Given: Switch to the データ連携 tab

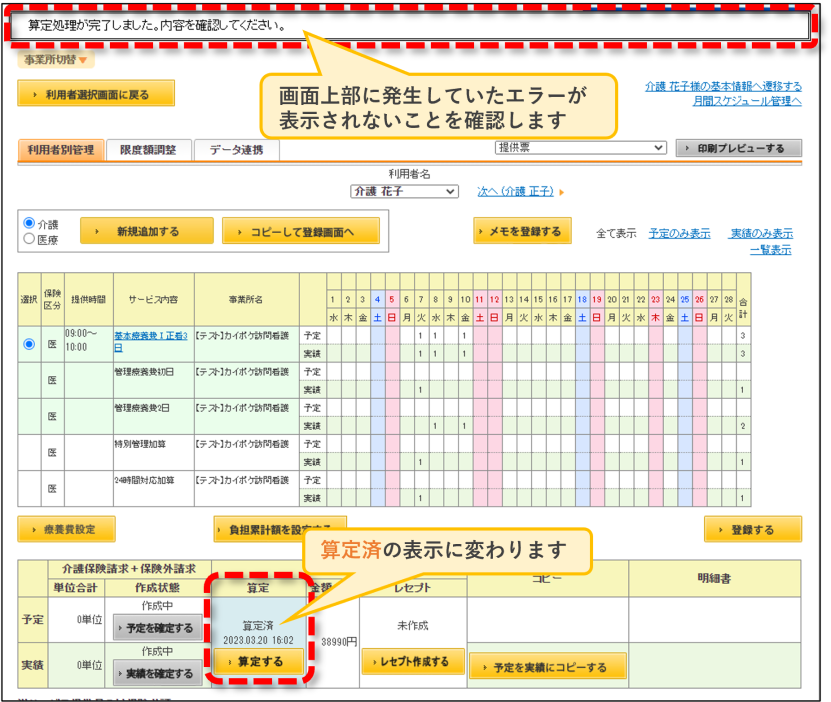Looking at the screenshot, I should [236, 150].
